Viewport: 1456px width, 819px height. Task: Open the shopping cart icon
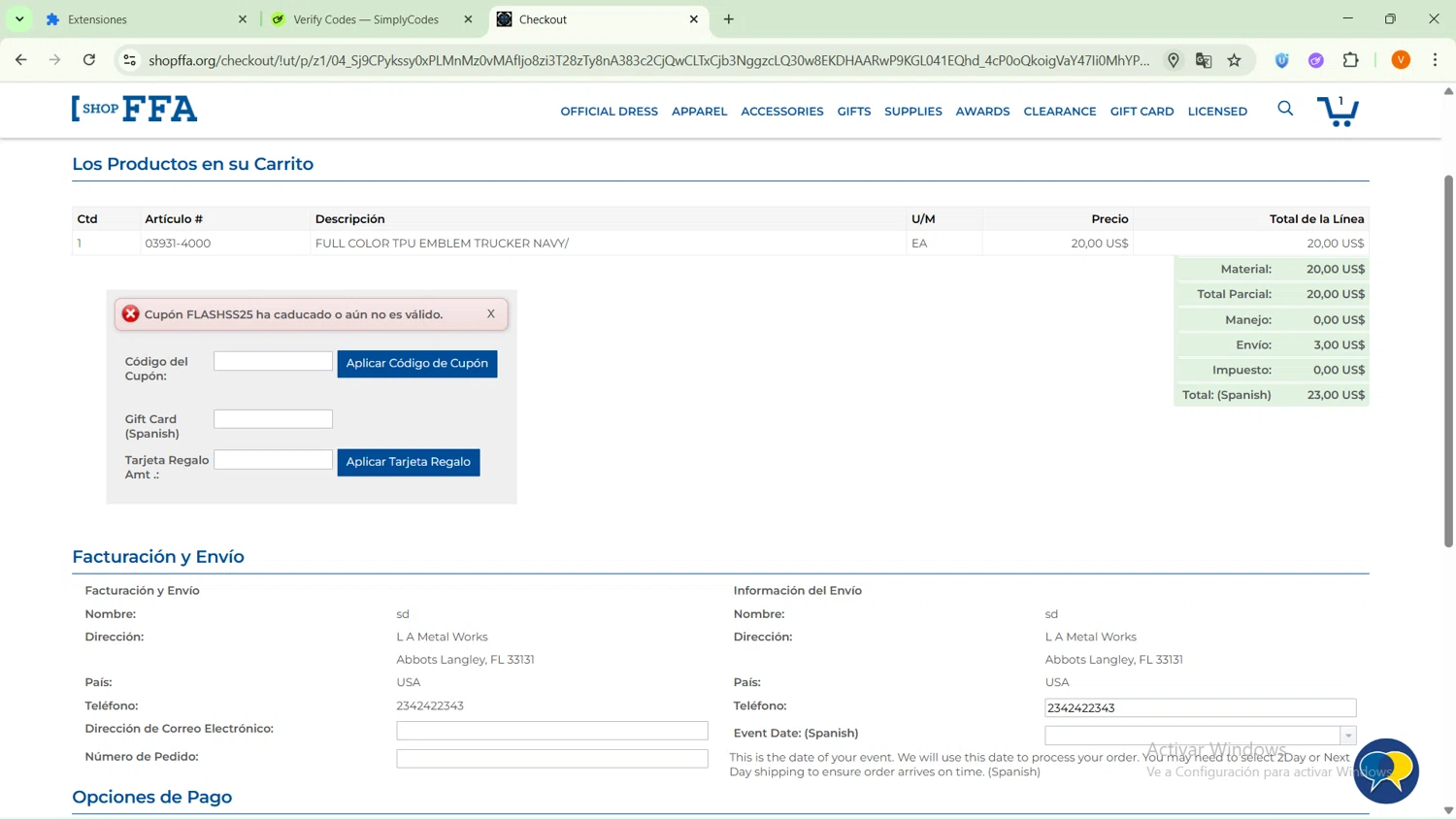(x=1338, y=111)
